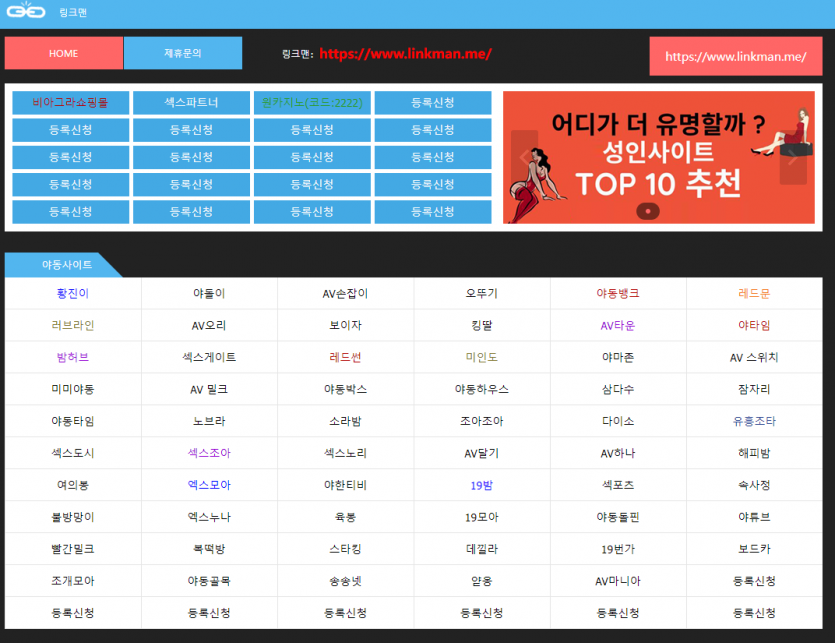Click the banner carousel indicator dot

click(648, 211)
